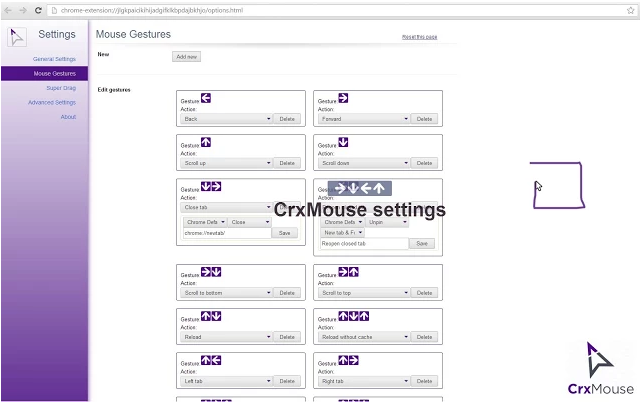Delete the Left tab gesture
The height and width of the screenshot is (402, 640).
tap(287, 381)
